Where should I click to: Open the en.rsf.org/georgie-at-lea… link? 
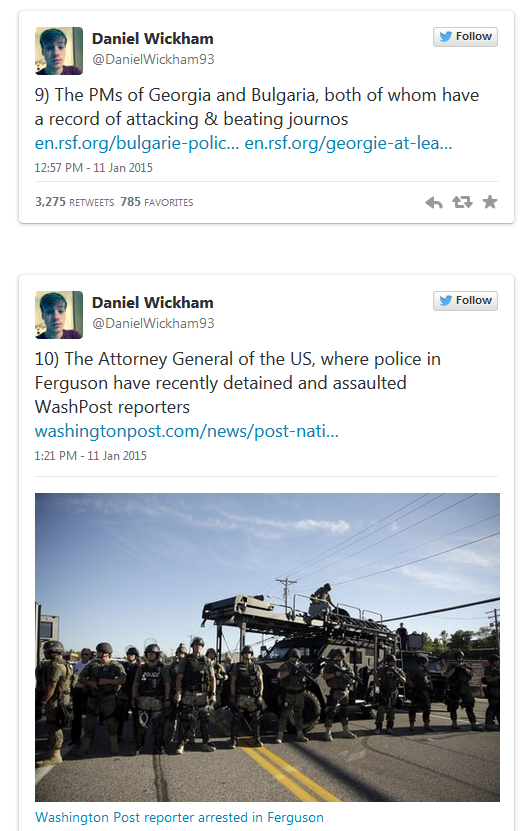[348, 143]
